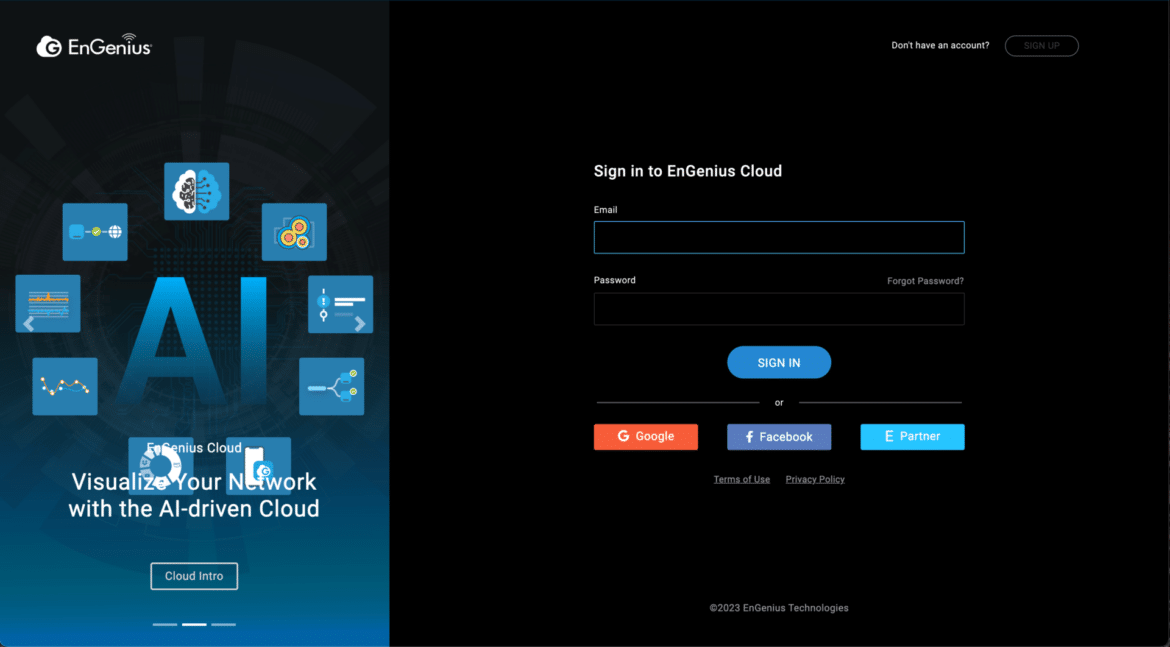Click the 'Visualize Your Network' headline text
Viewport: 1170px width, 647px height.
click(194, 482)
